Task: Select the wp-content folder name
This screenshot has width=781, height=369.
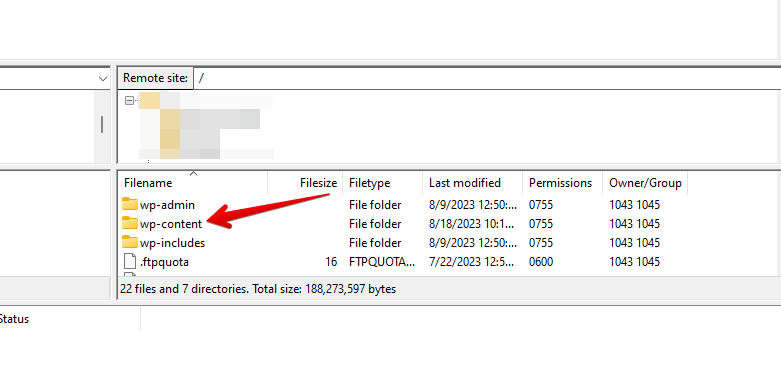Action: (x=171, y=224)
